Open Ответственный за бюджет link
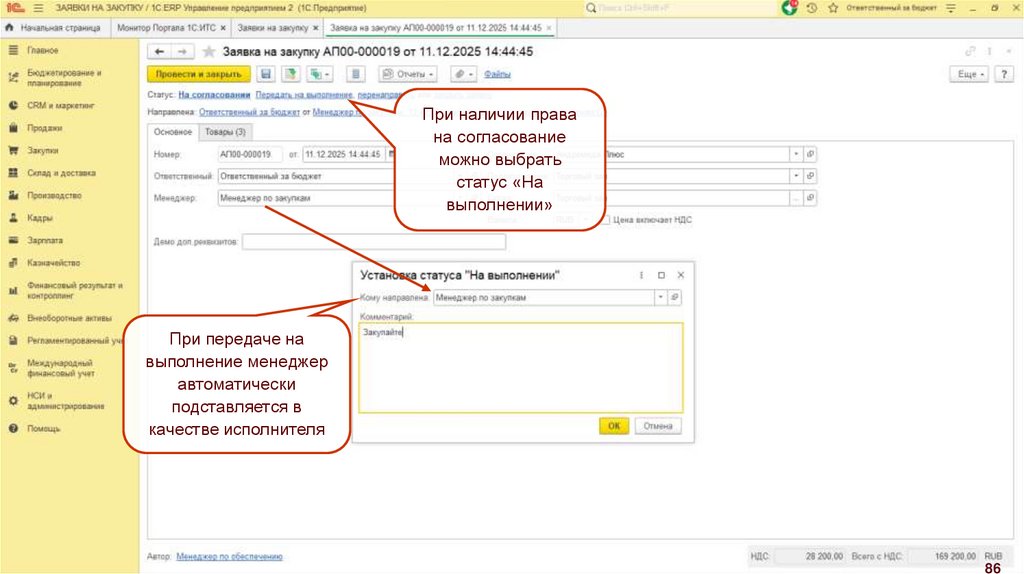The image size is (1024, 574). coord(249,112)
